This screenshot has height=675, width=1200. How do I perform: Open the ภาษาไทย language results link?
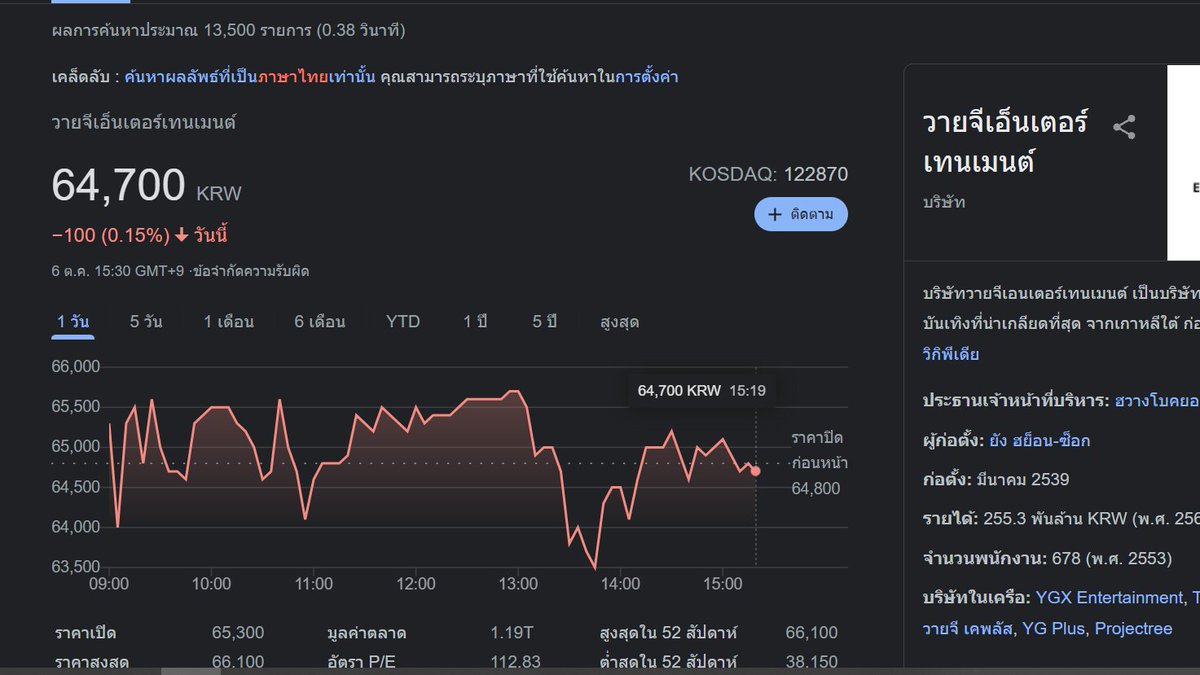pos(294,76)
